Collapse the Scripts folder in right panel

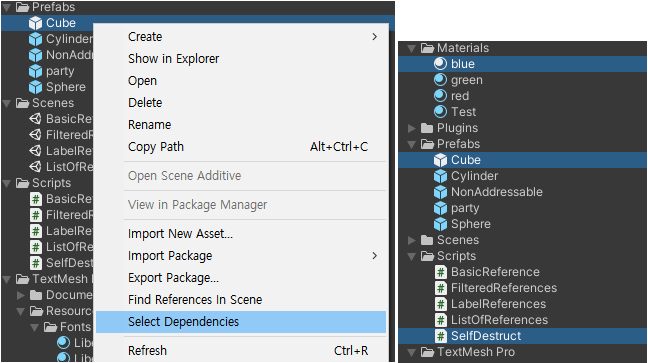tap(412, 256)
